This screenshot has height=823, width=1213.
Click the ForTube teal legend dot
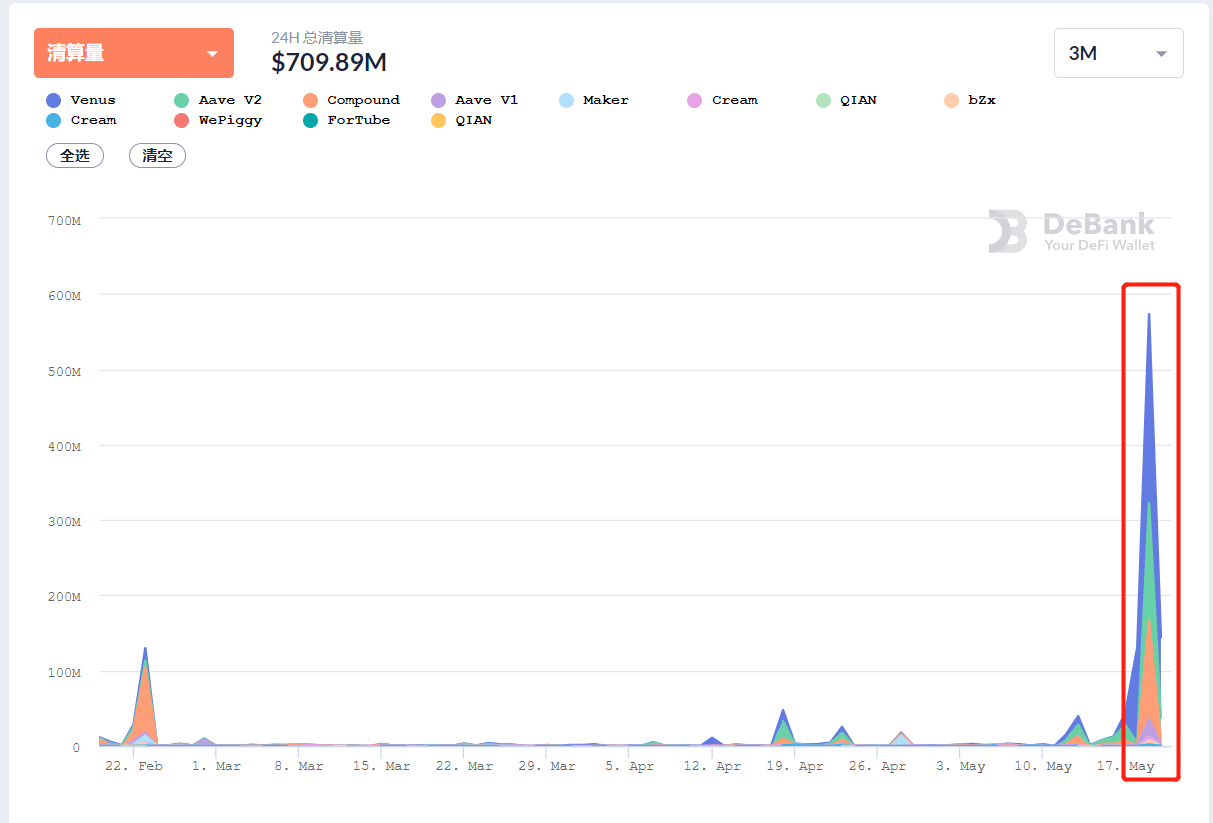point(310,120)
